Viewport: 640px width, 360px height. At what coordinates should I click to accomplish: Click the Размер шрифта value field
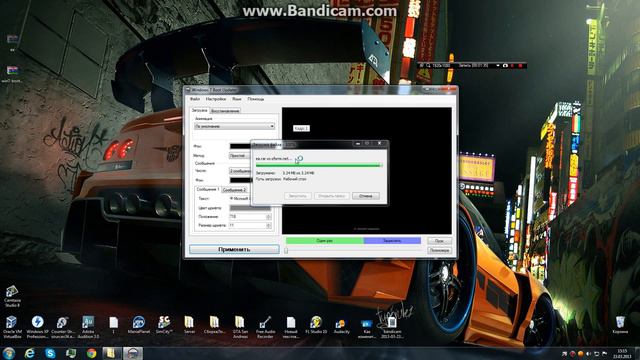click(x=247, y=225)
